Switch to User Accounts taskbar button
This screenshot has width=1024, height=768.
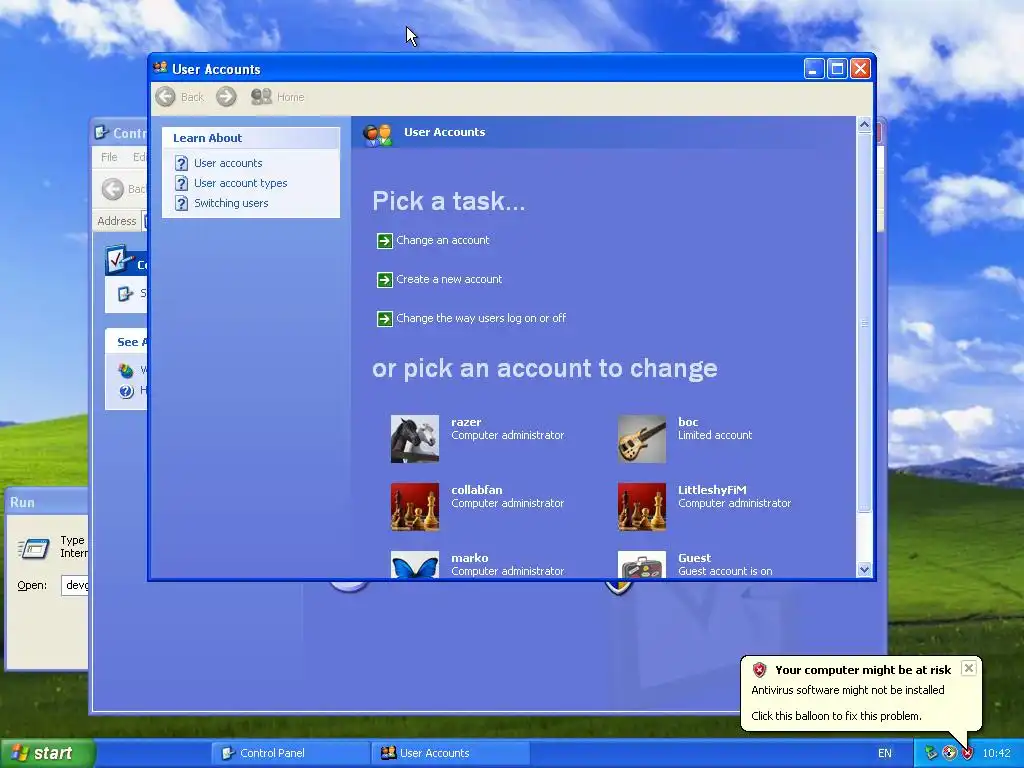[x=451, y=753]
